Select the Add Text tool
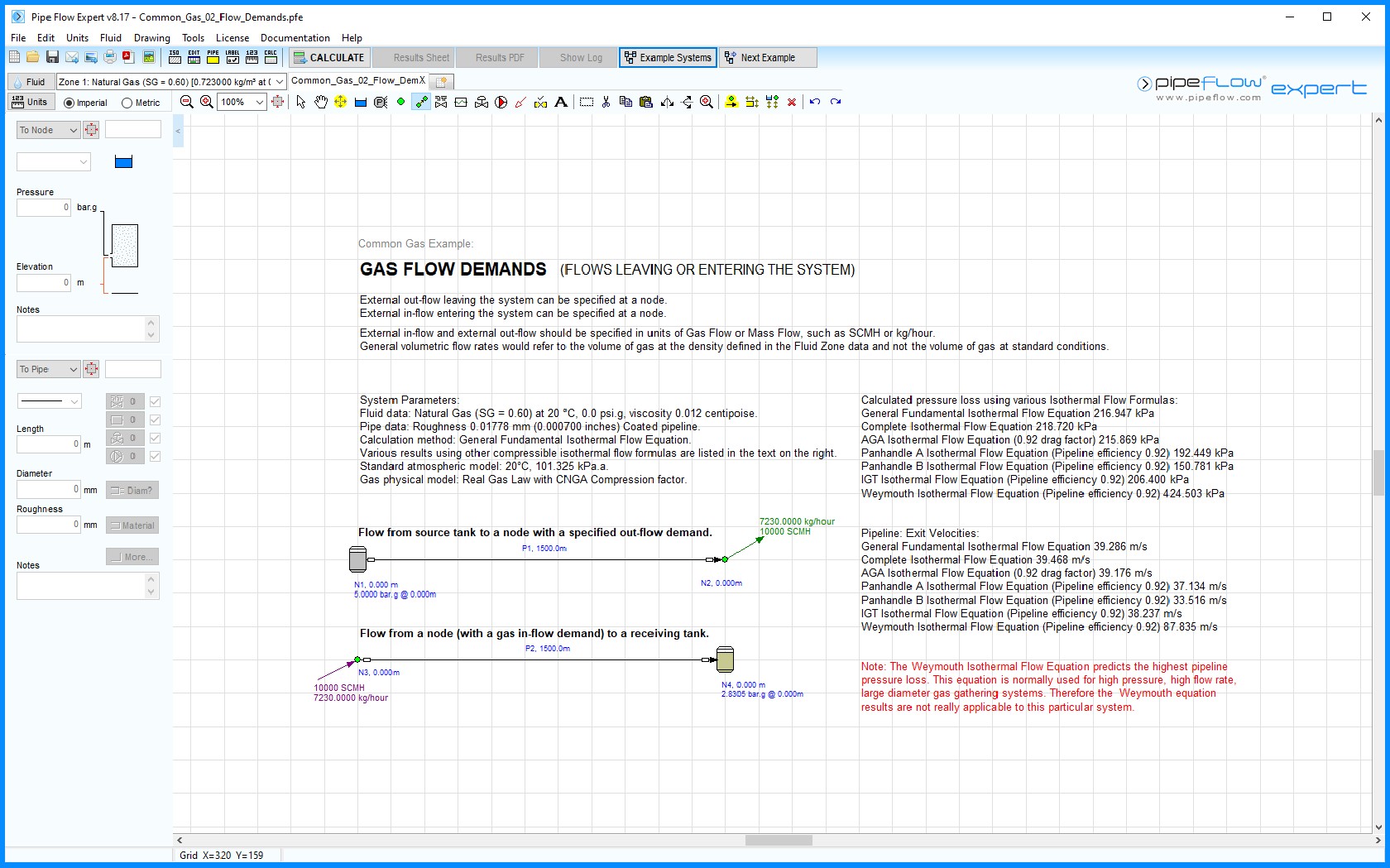 (561, 102)
